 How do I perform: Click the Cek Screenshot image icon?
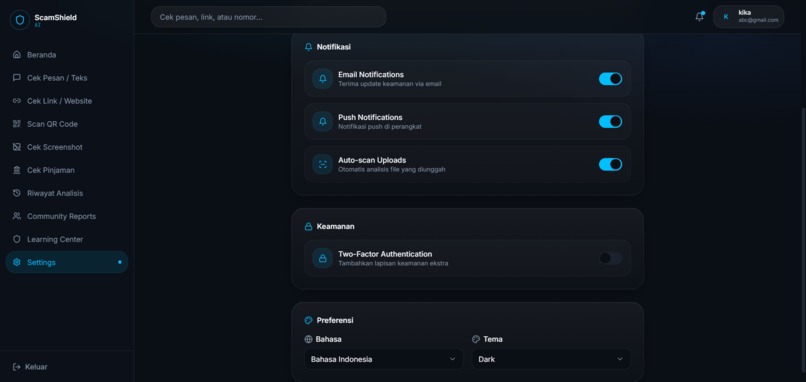[x=16, y=147]
